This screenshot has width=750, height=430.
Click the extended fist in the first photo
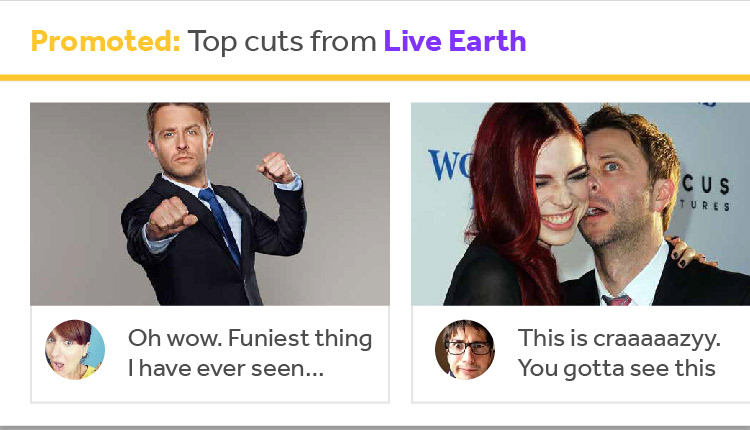[171, 218]
